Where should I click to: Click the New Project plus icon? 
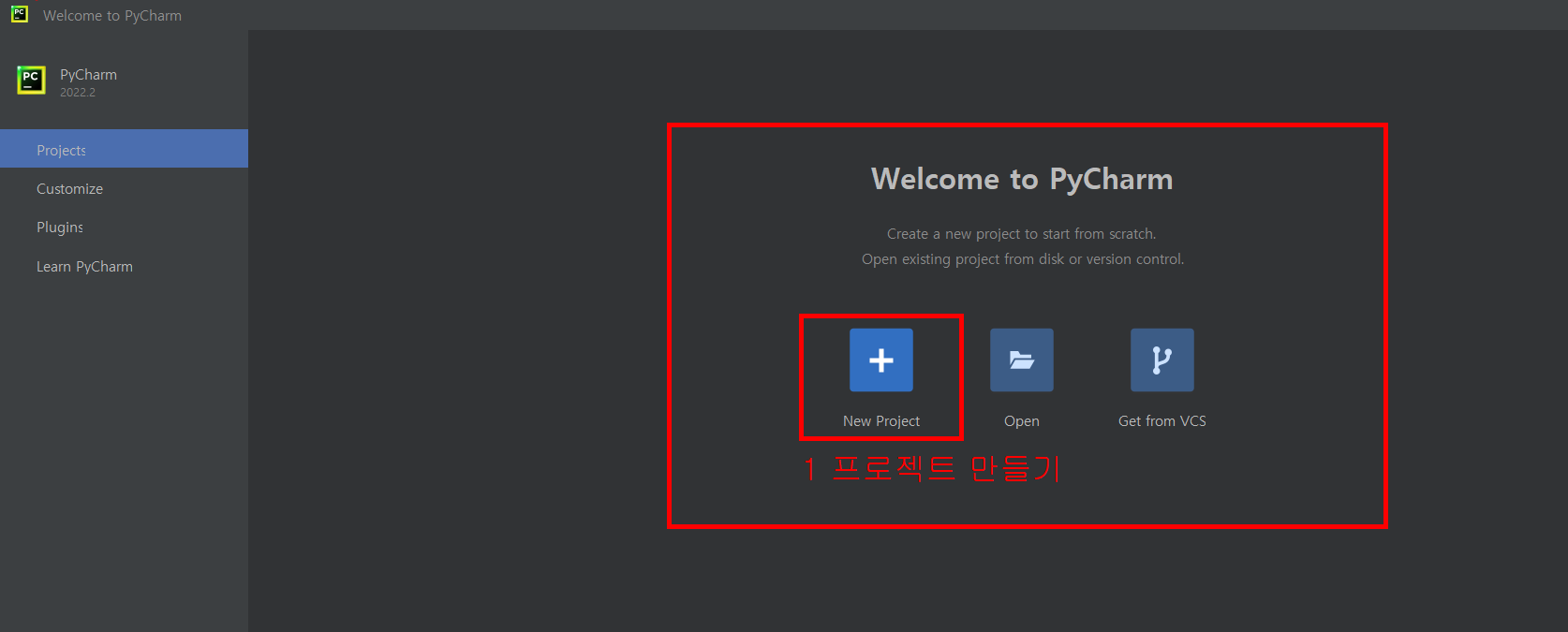(881, 360)
